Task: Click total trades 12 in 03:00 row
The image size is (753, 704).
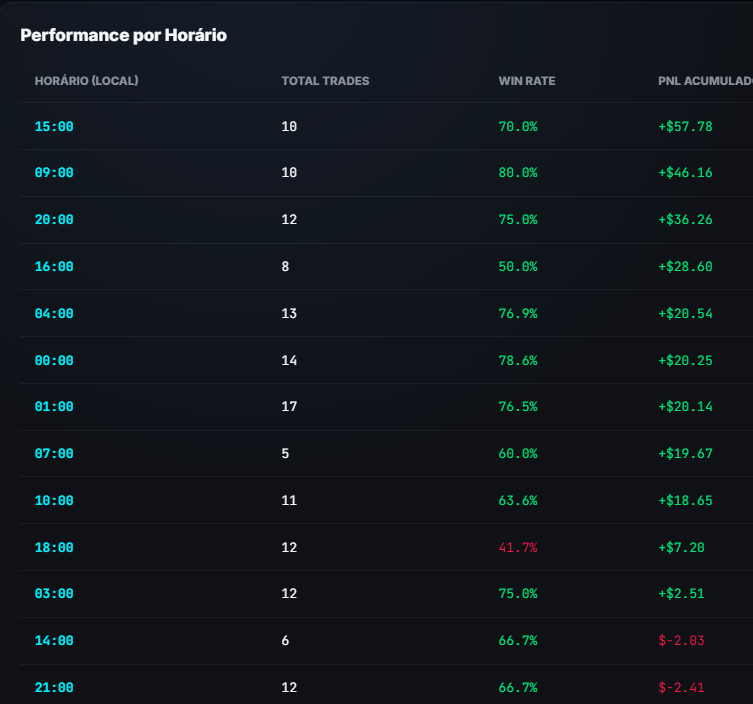Action: tap(289, 595)
